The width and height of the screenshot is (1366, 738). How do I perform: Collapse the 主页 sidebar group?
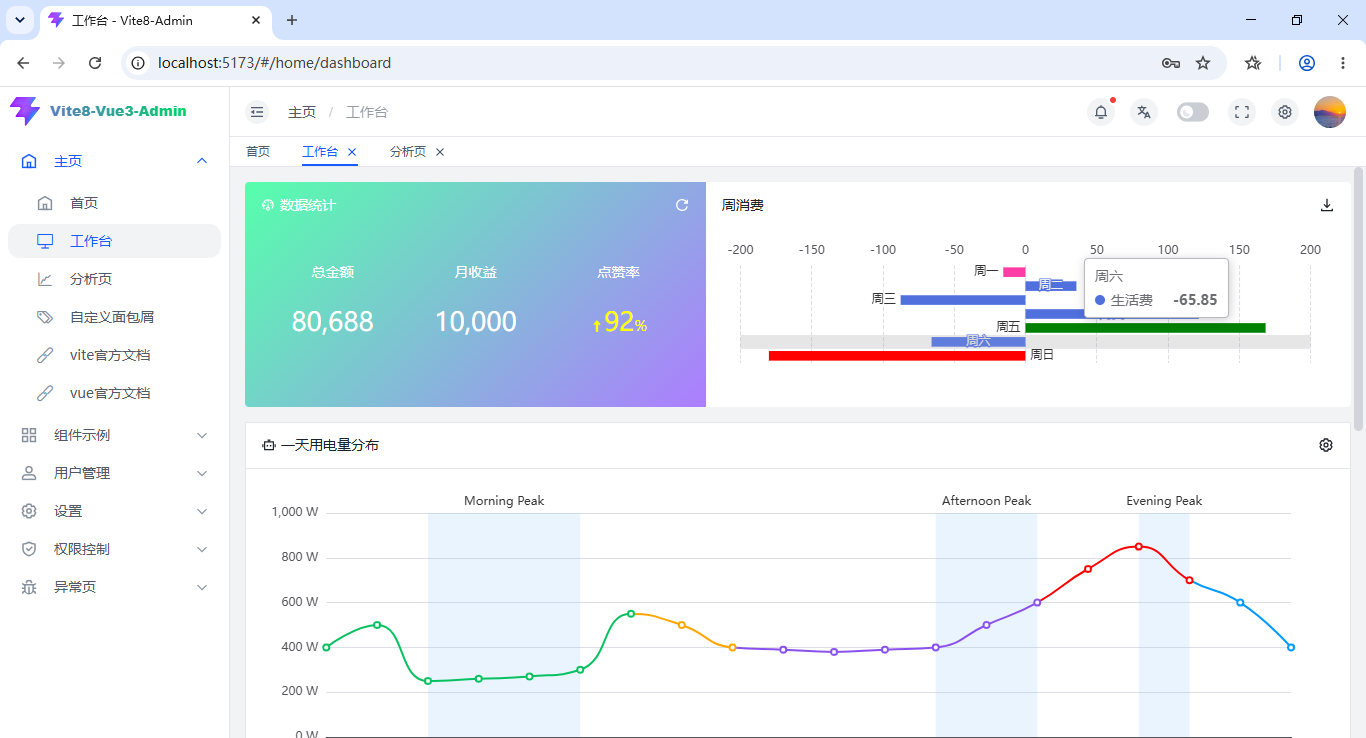click(114, 161)
